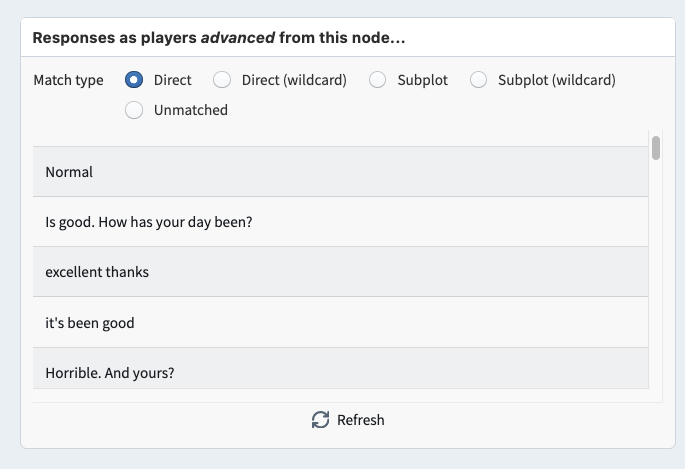Select the "excellent thanks" response row
This screenshot has width=685, height=469.
point(340,272)
